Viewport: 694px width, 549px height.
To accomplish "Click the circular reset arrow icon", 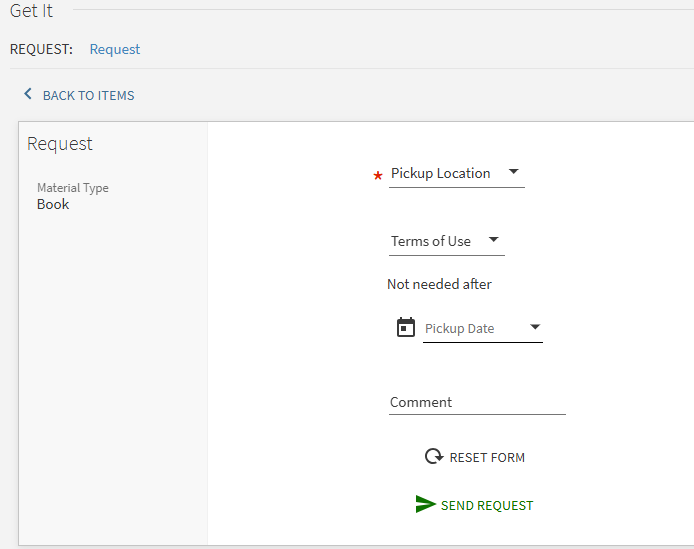I will pyautogui.click(x=433, y=457).
